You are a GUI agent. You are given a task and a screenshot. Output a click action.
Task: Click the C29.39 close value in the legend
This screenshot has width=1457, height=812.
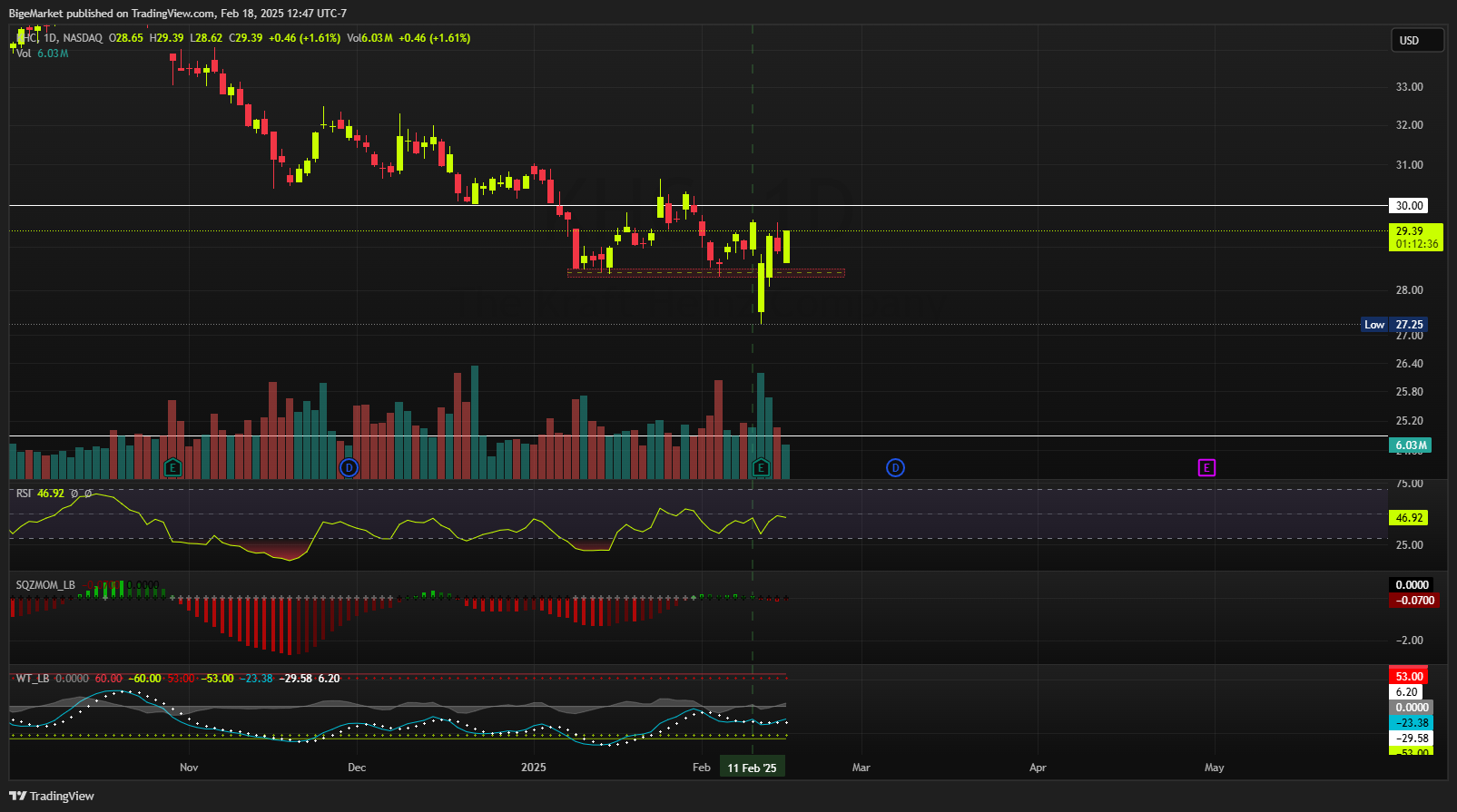(x=246, y=38)
